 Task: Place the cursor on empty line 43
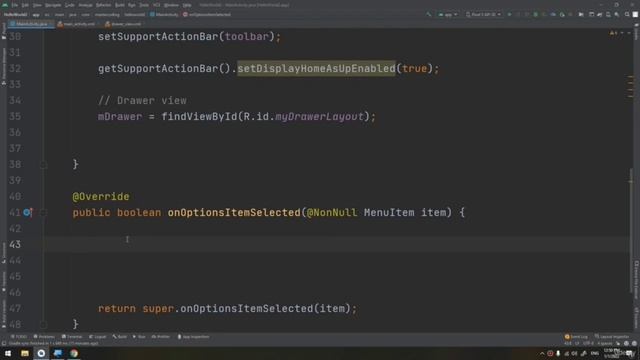click(x=337, y=244)
